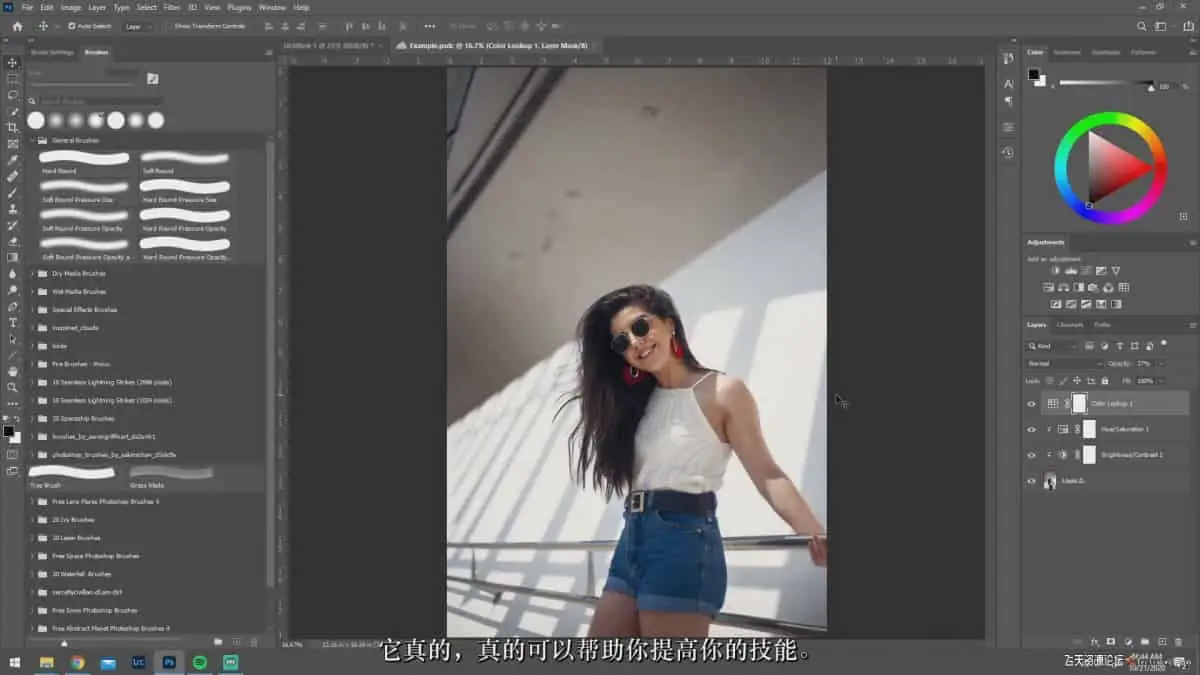1200x675 pixels.
Task: Click the create new brush icon
Action: pos(236,641)
